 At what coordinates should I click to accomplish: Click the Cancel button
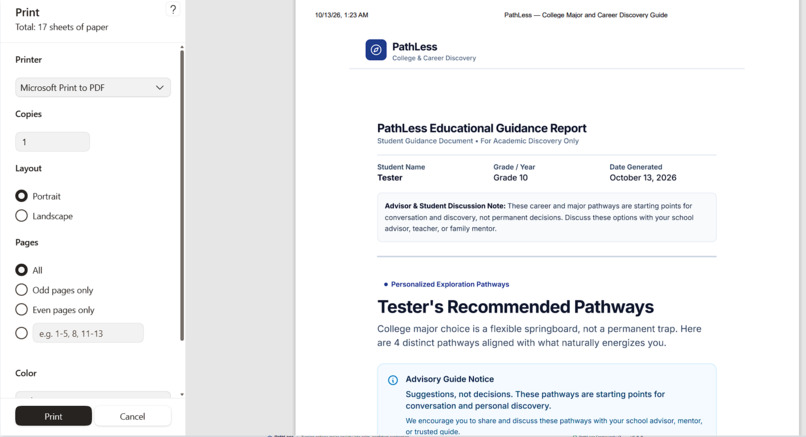coord(133,416)
